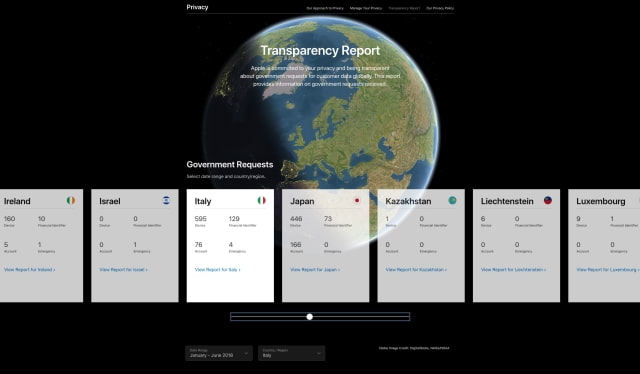The image size is (640, 374).
Task: Go to Manage Your Privacy tab
Action: pos(366,8)
